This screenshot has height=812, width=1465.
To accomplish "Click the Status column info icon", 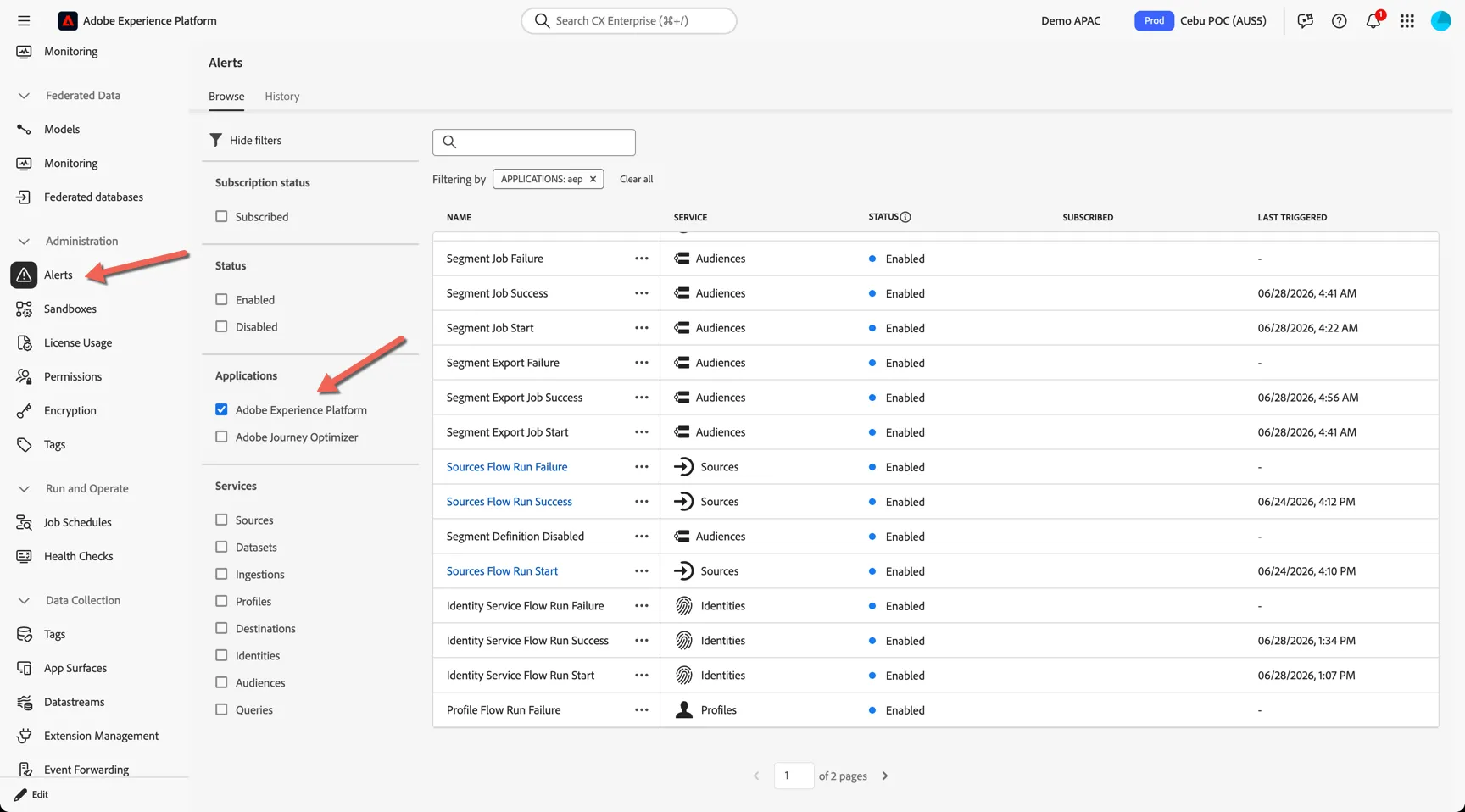I will coord(905,217).
